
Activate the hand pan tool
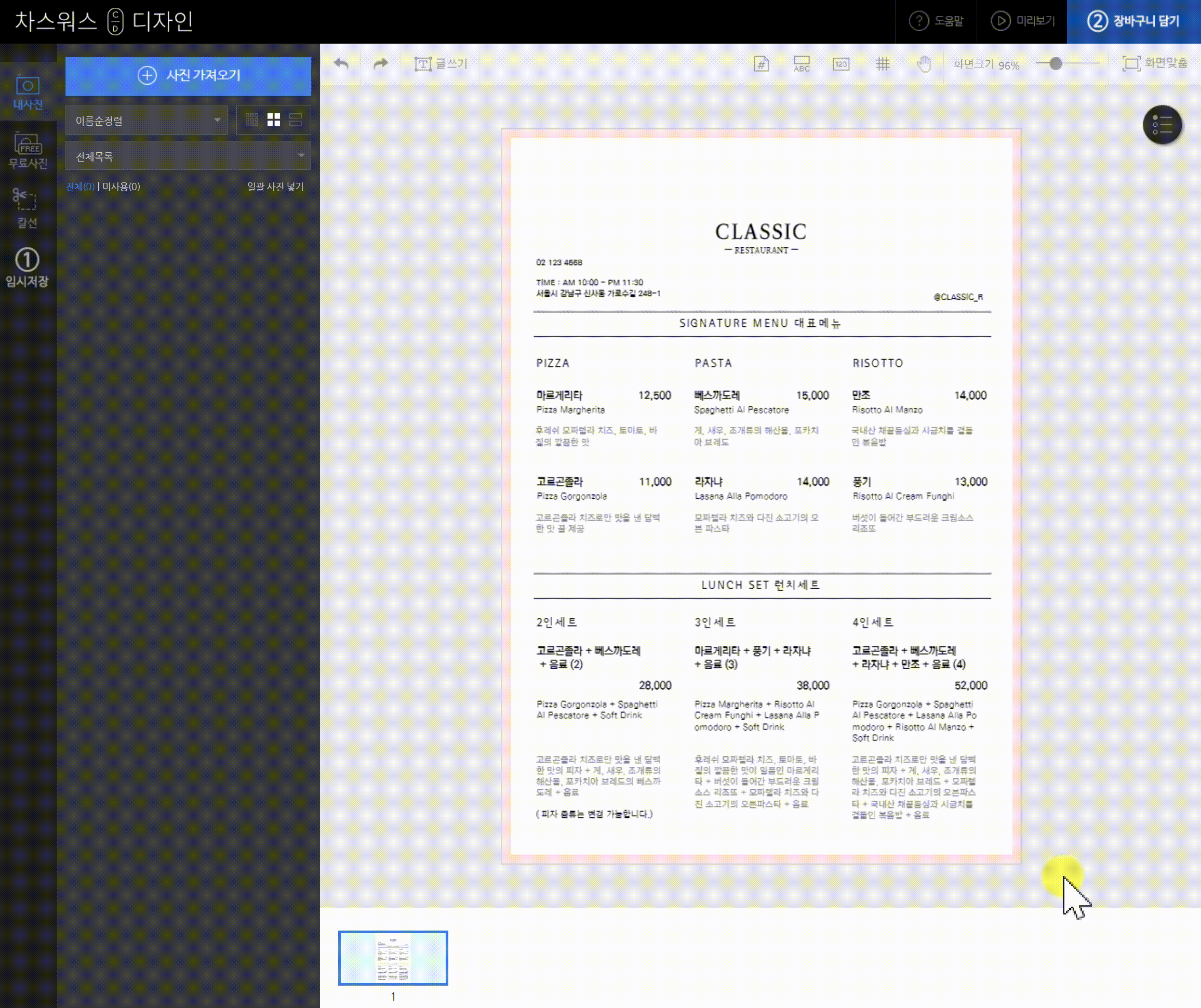point(924,63)
